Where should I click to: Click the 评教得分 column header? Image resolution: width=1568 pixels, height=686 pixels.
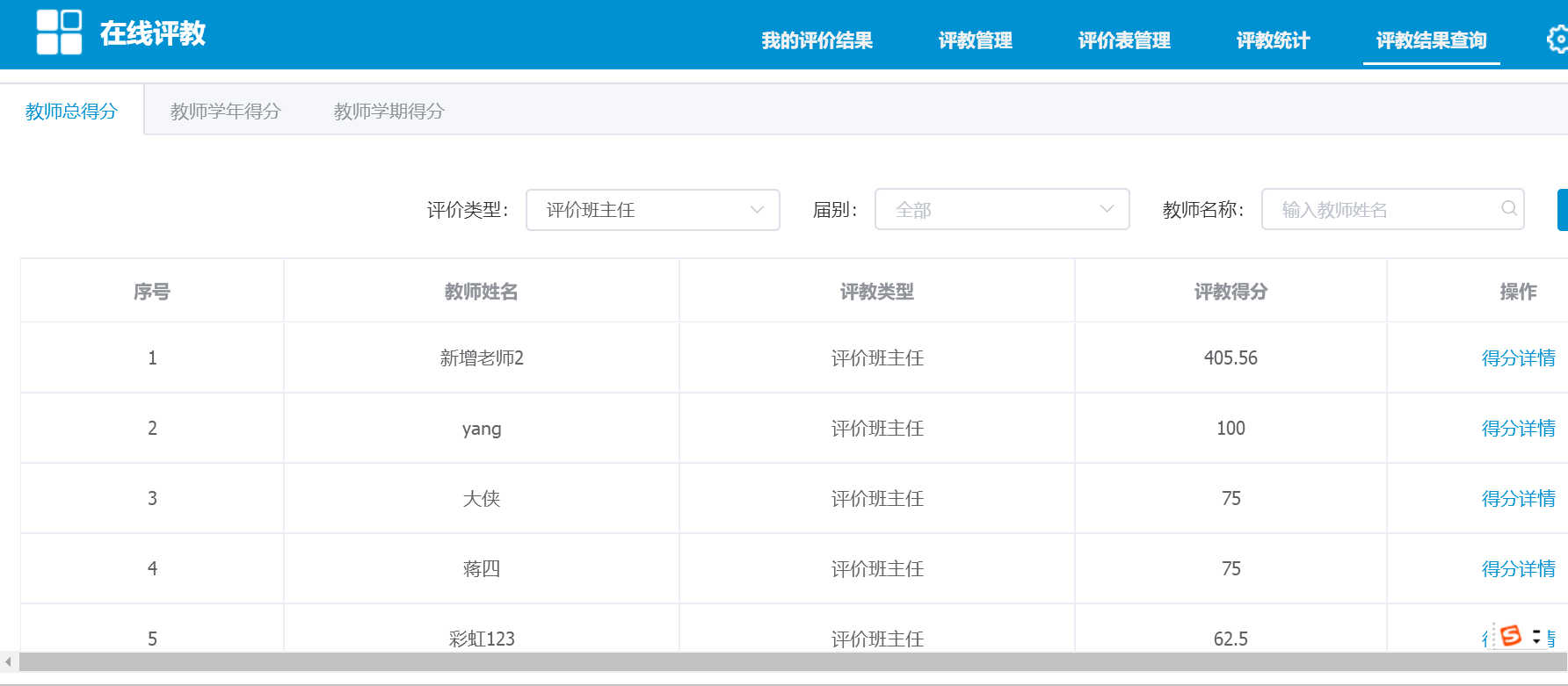pos(1230,292)
